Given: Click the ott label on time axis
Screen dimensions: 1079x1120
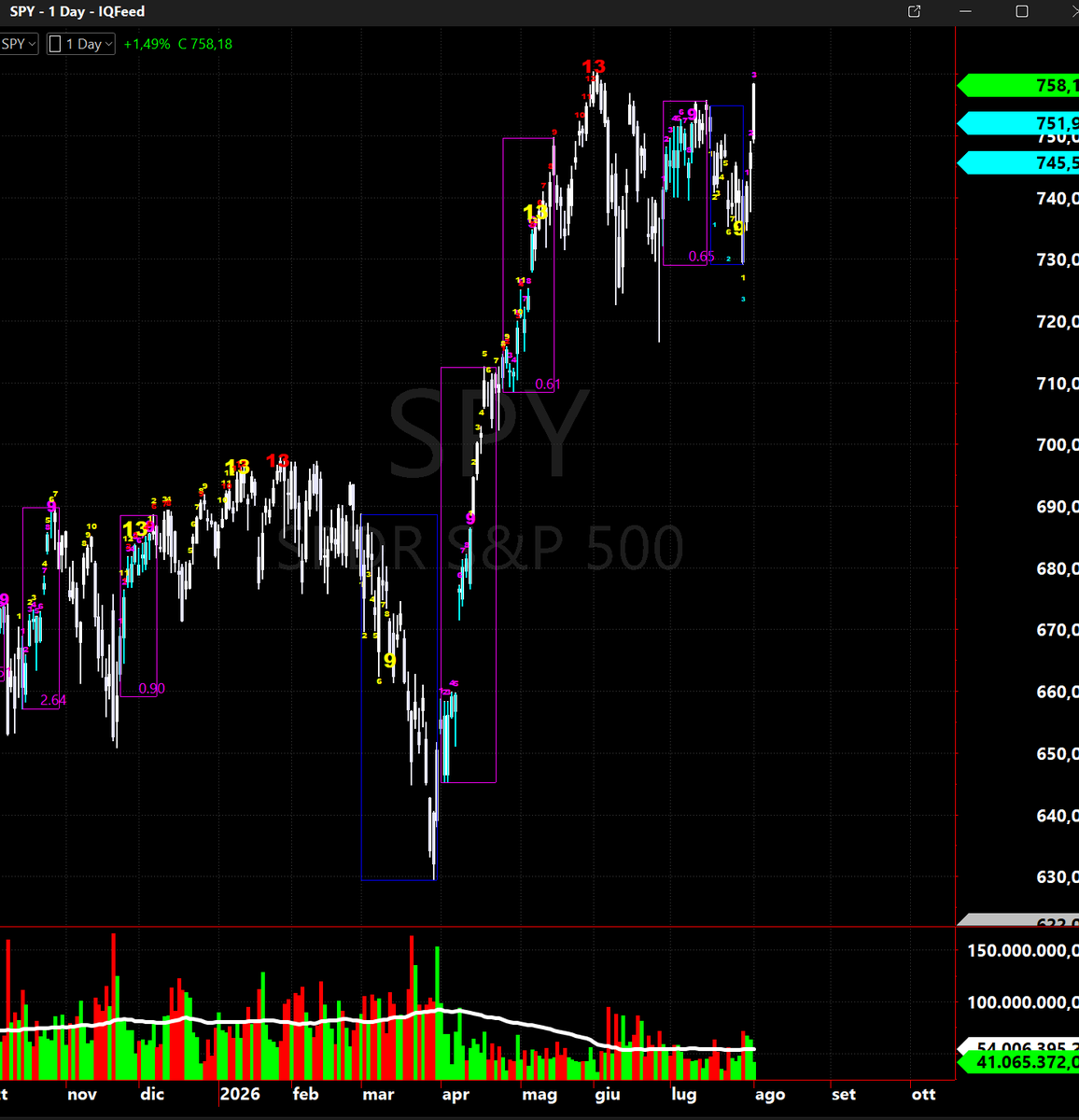Looking at the screenshot, I should [x=923, y=1094].
